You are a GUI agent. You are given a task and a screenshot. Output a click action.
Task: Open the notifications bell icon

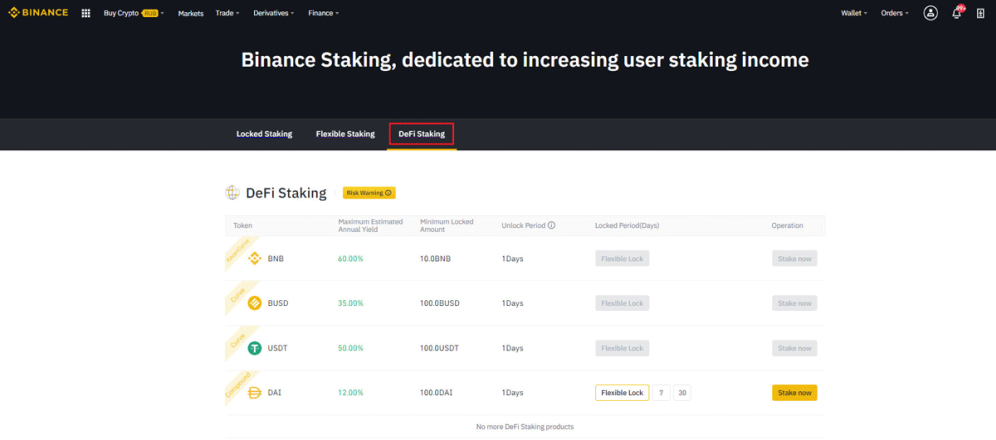[x=957, y=13]
